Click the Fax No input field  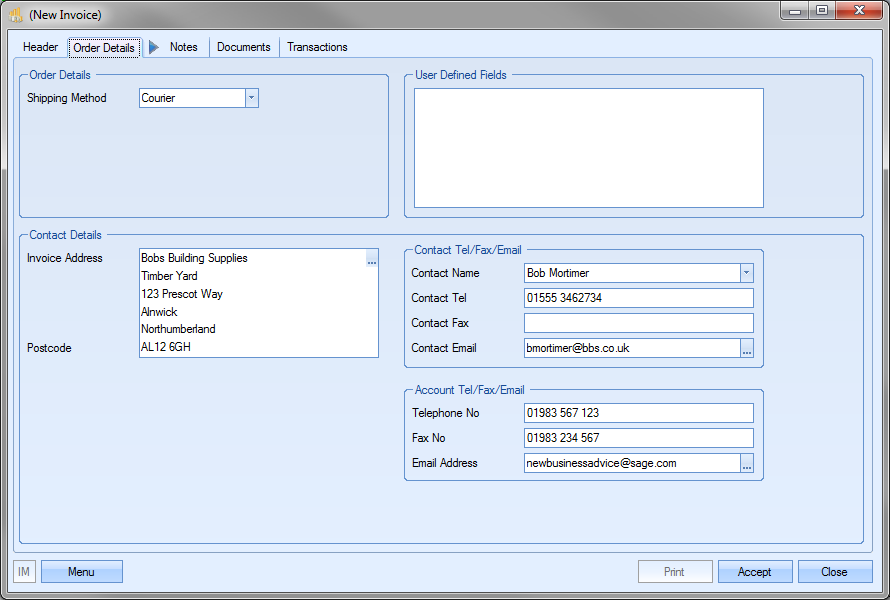click(638, 438)
